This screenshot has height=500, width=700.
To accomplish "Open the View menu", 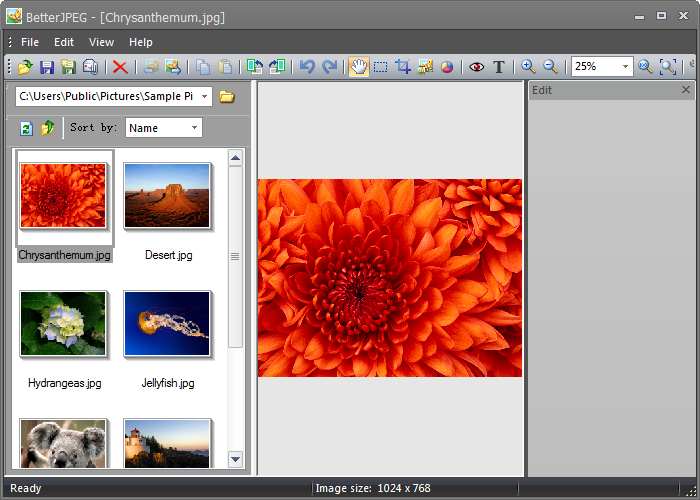I will click(x=101, y=42).
